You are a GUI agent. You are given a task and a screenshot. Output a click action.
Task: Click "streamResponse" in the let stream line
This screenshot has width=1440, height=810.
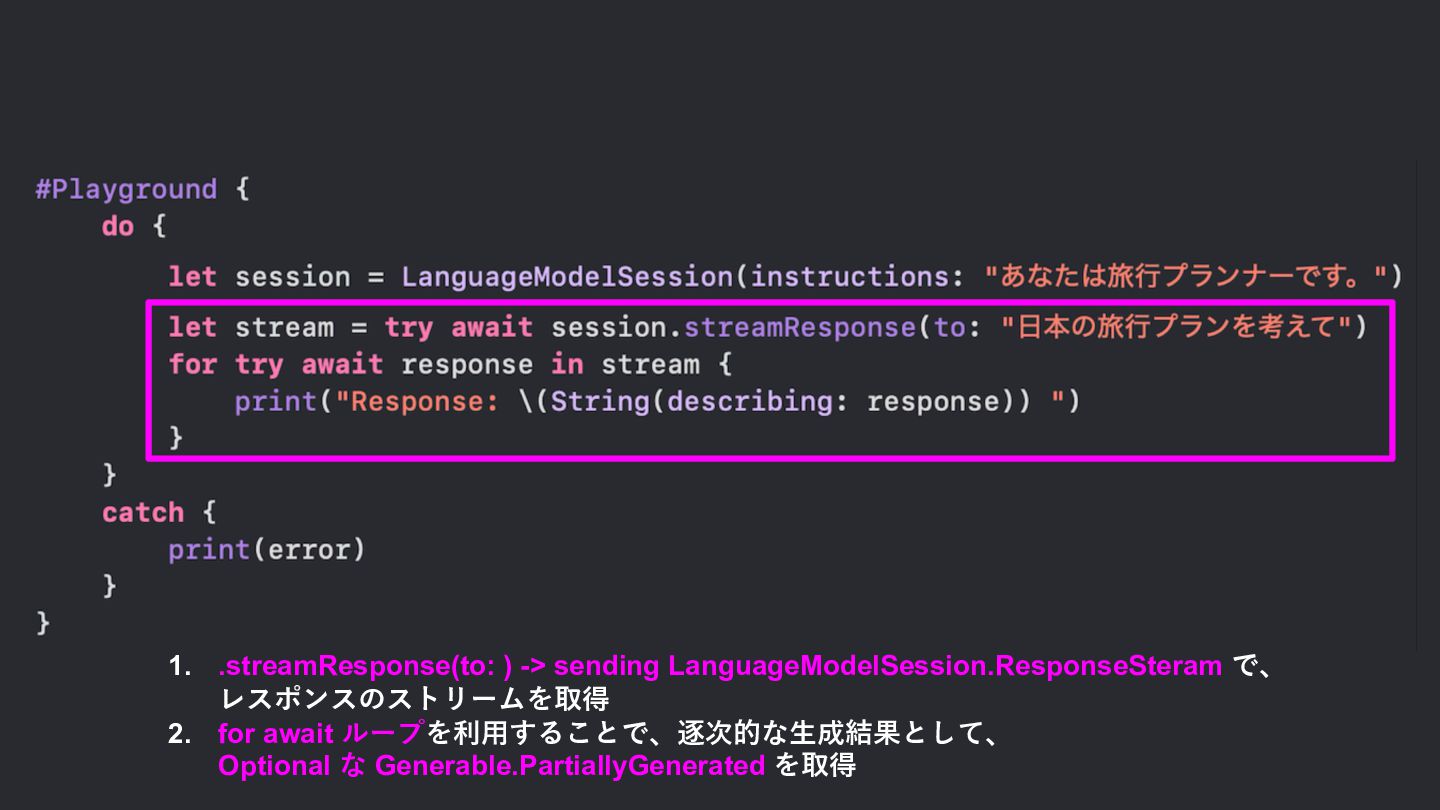801,326
